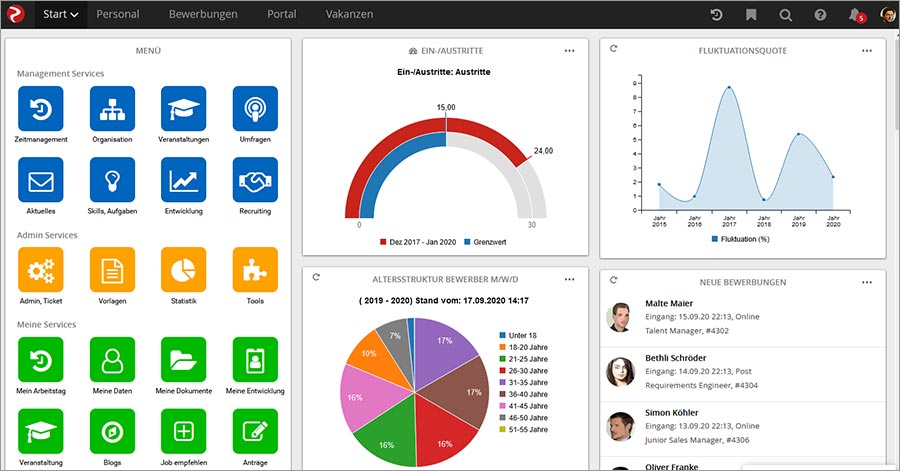Click the help question mark icon

point(820,15)
